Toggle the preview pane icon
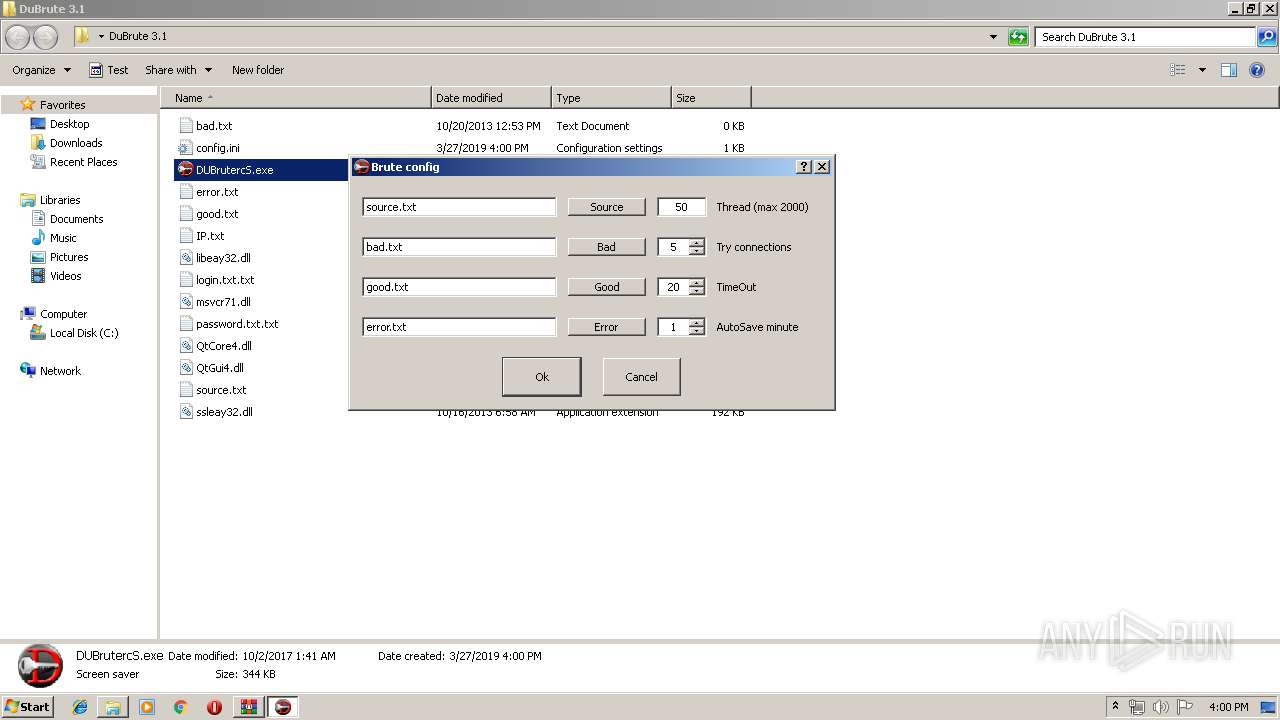The image size is (1280, 720). (x=1229, y=70)
